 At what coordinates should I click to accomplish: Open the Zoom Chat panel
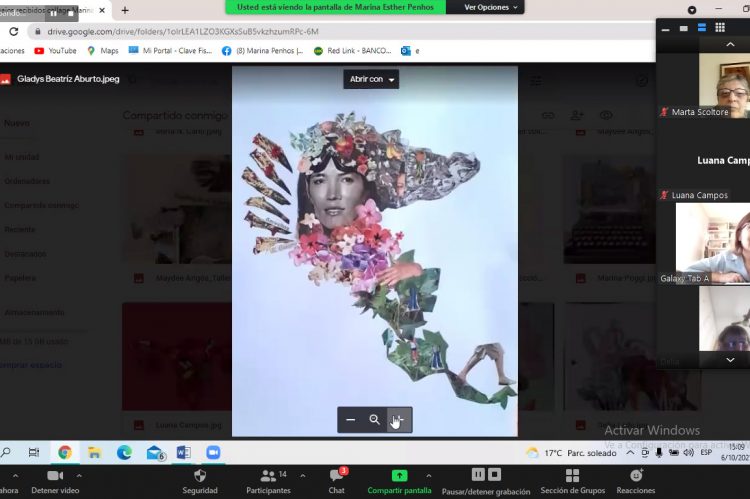(337, 481)
